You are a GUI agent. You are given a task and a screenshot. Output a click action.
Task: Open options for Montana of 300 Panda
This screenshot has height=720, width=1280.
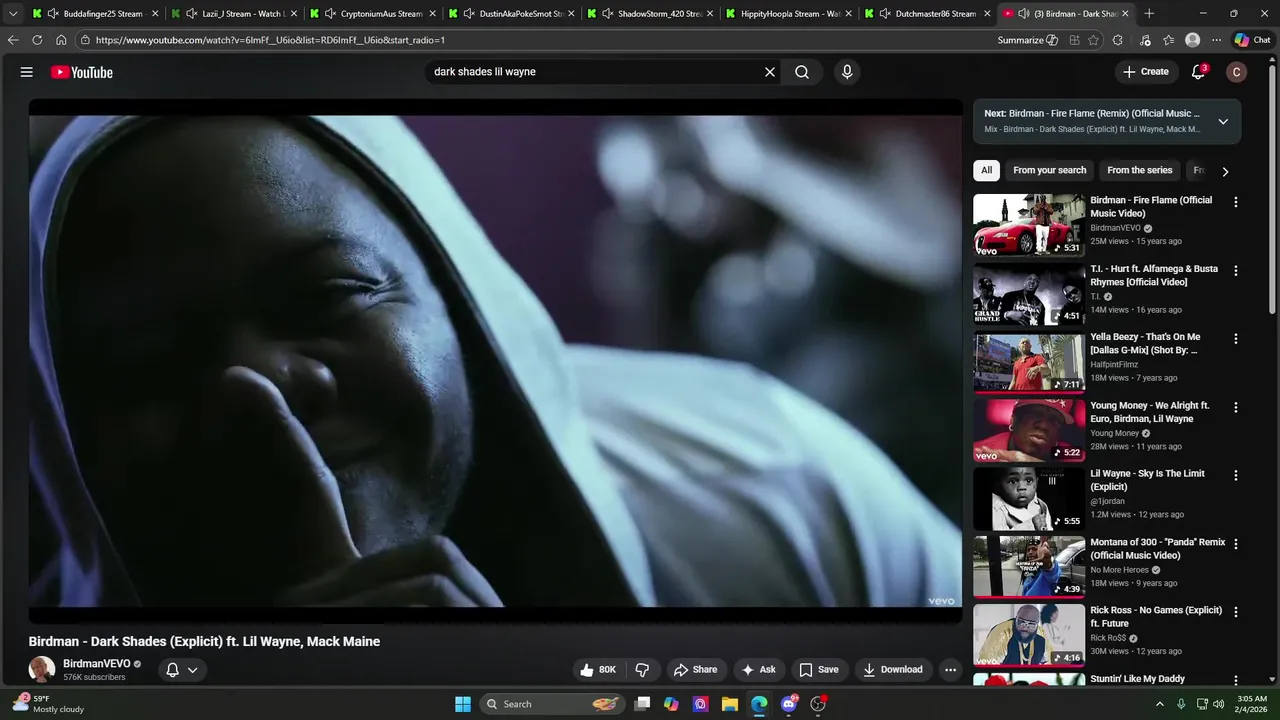point(1236,544)
